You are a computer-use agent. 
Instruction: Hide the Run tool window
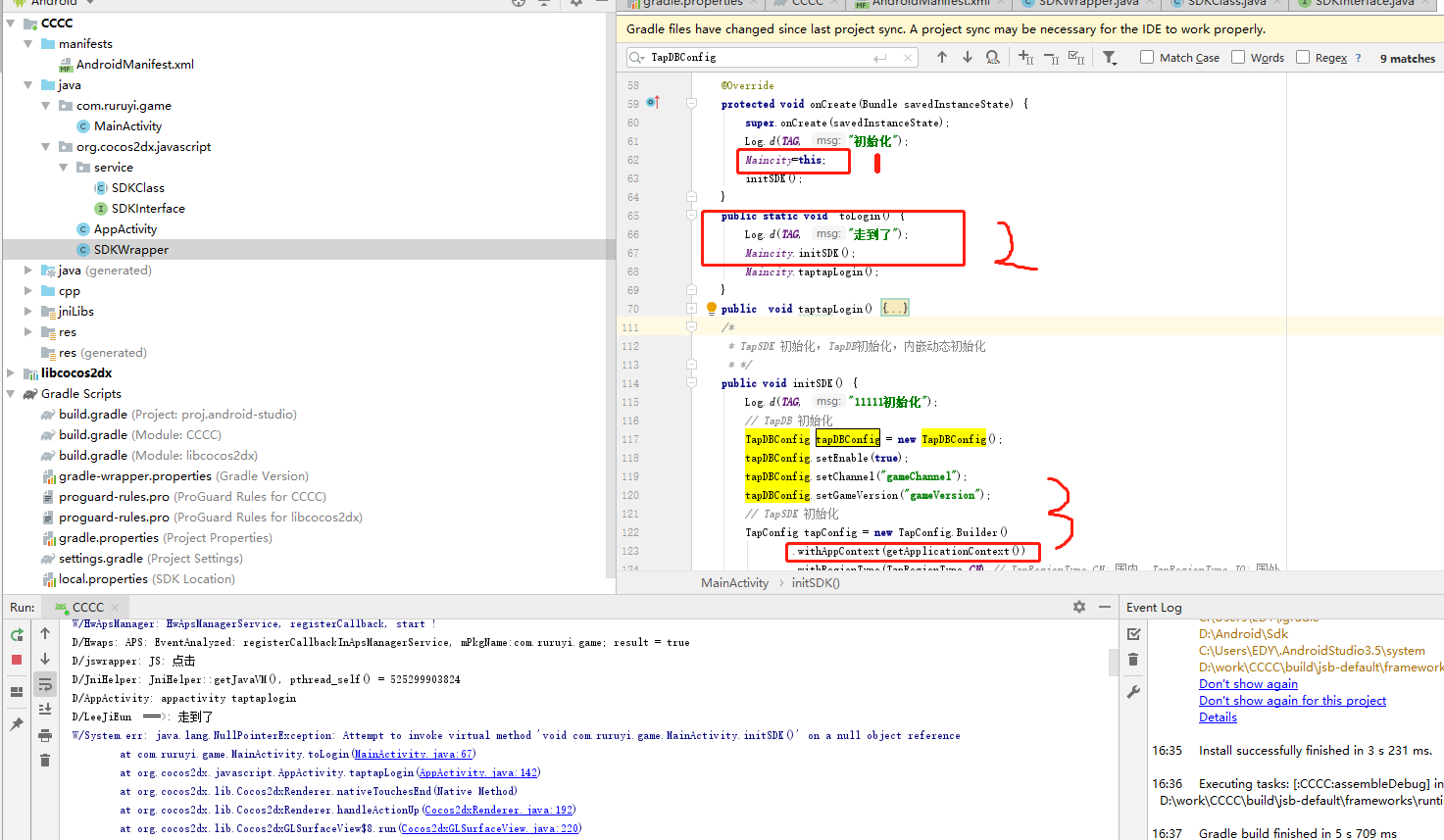click(1105, 607)
